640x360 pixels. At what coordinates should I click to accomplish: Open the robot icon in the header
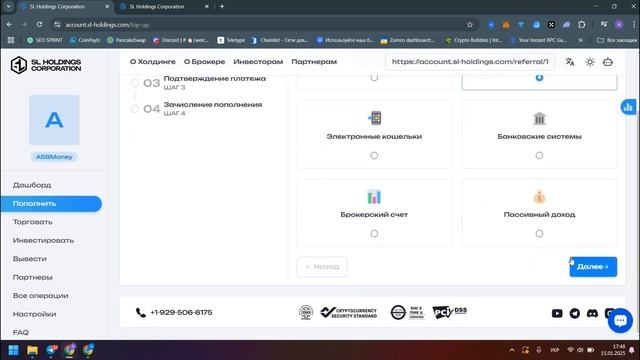[608, 62]
